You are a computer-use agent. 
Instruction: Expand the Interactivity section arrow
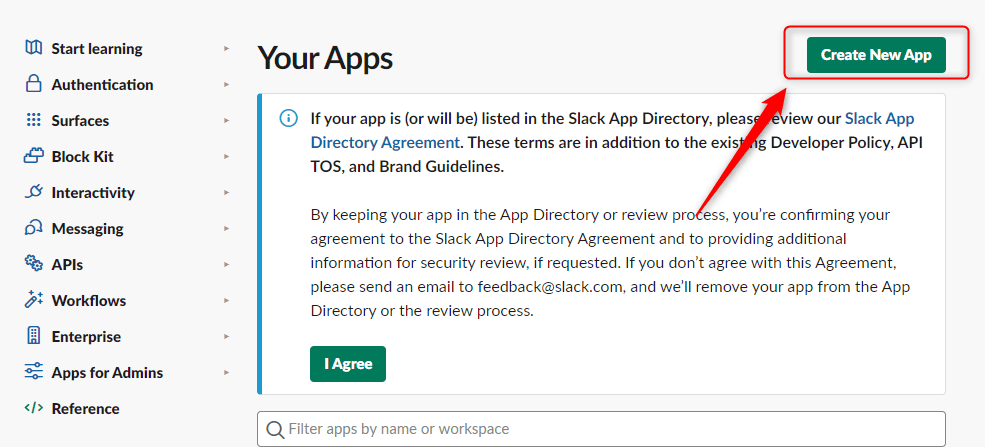(x=227, y=192)
